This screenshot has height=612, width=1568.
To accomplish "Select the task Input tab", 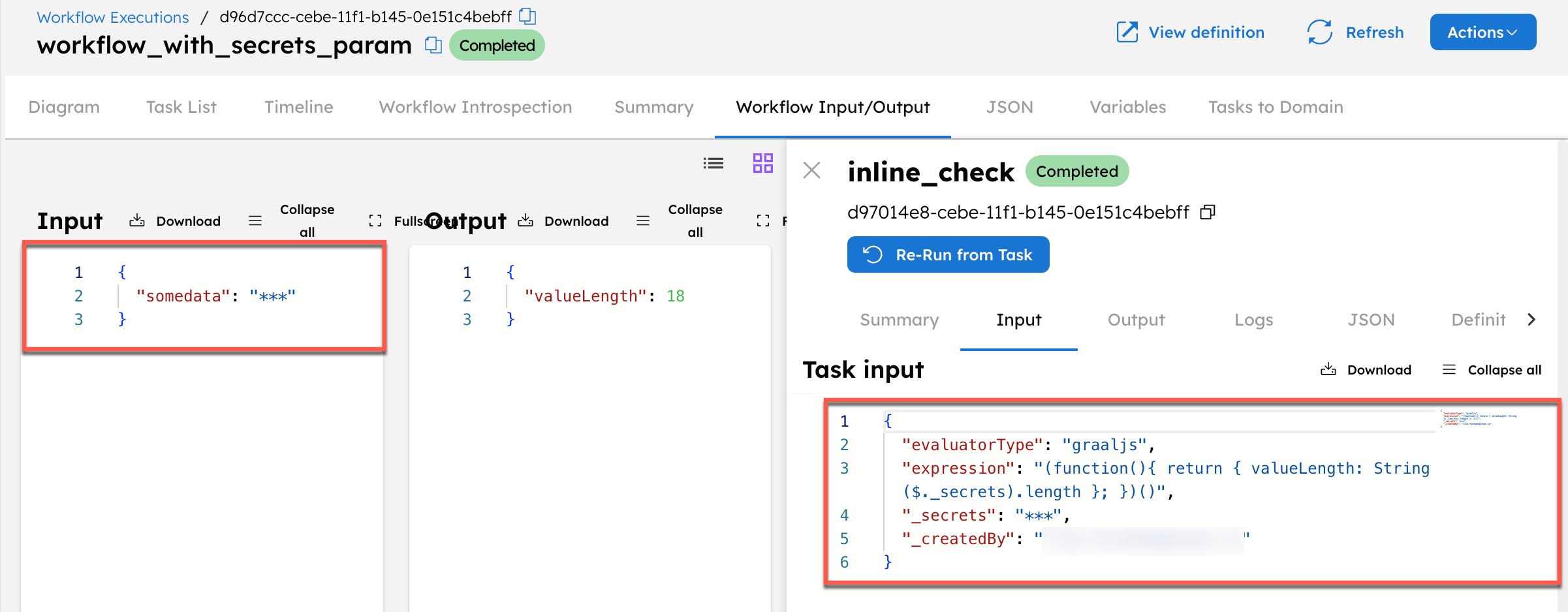I will click(x=1018, y=320).
